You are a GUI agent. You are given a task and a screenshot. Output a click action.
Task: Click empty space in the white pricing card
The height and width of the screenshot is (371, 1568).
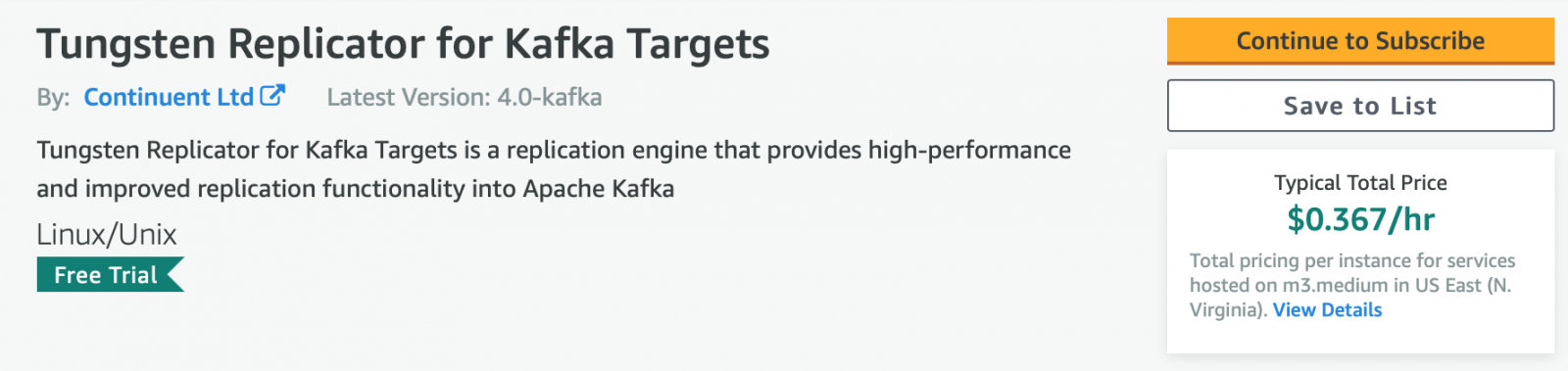pos(1360,337)
